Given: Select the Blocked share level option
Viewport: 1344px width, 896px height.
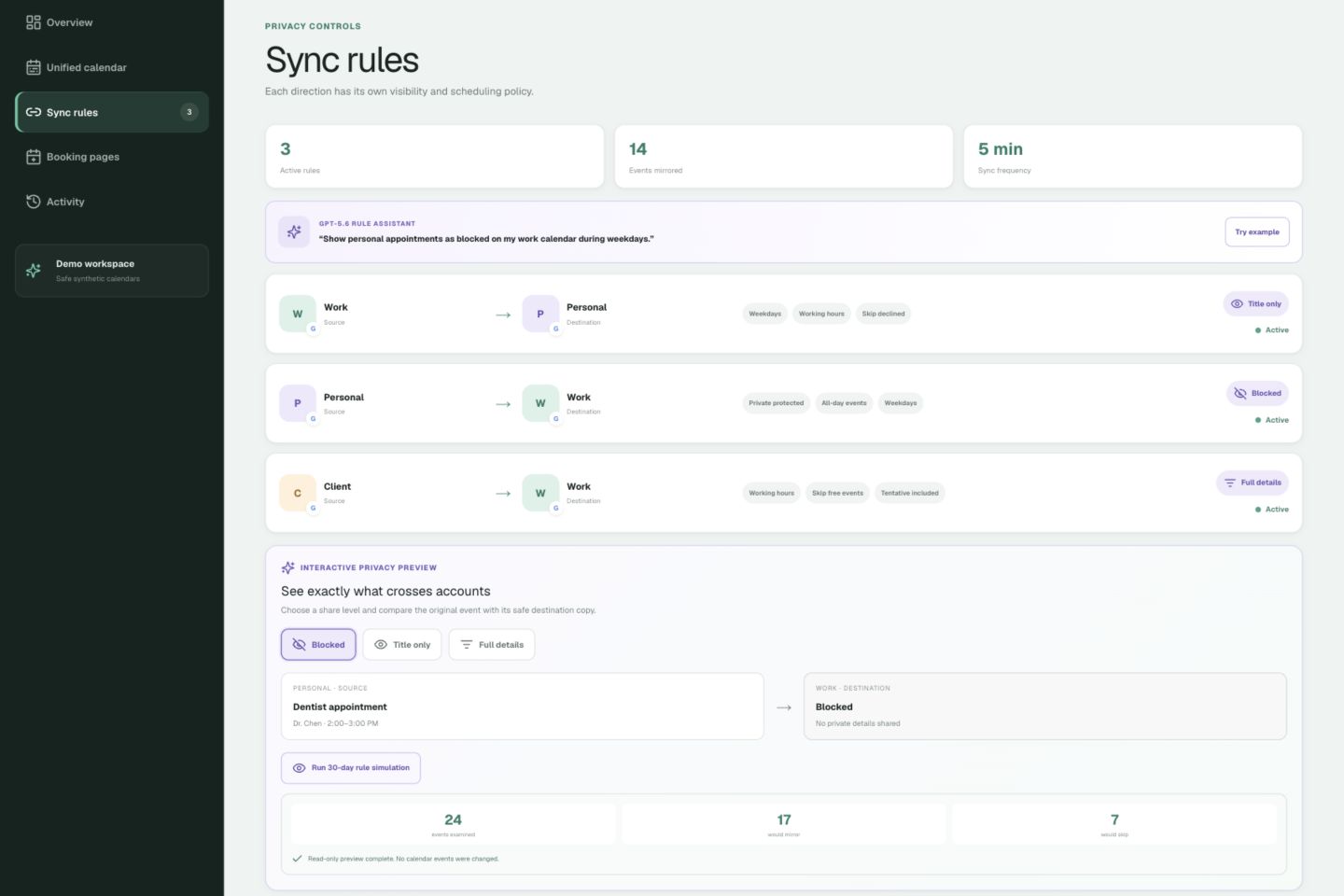Looking at the screenshot, I should 318,645.
